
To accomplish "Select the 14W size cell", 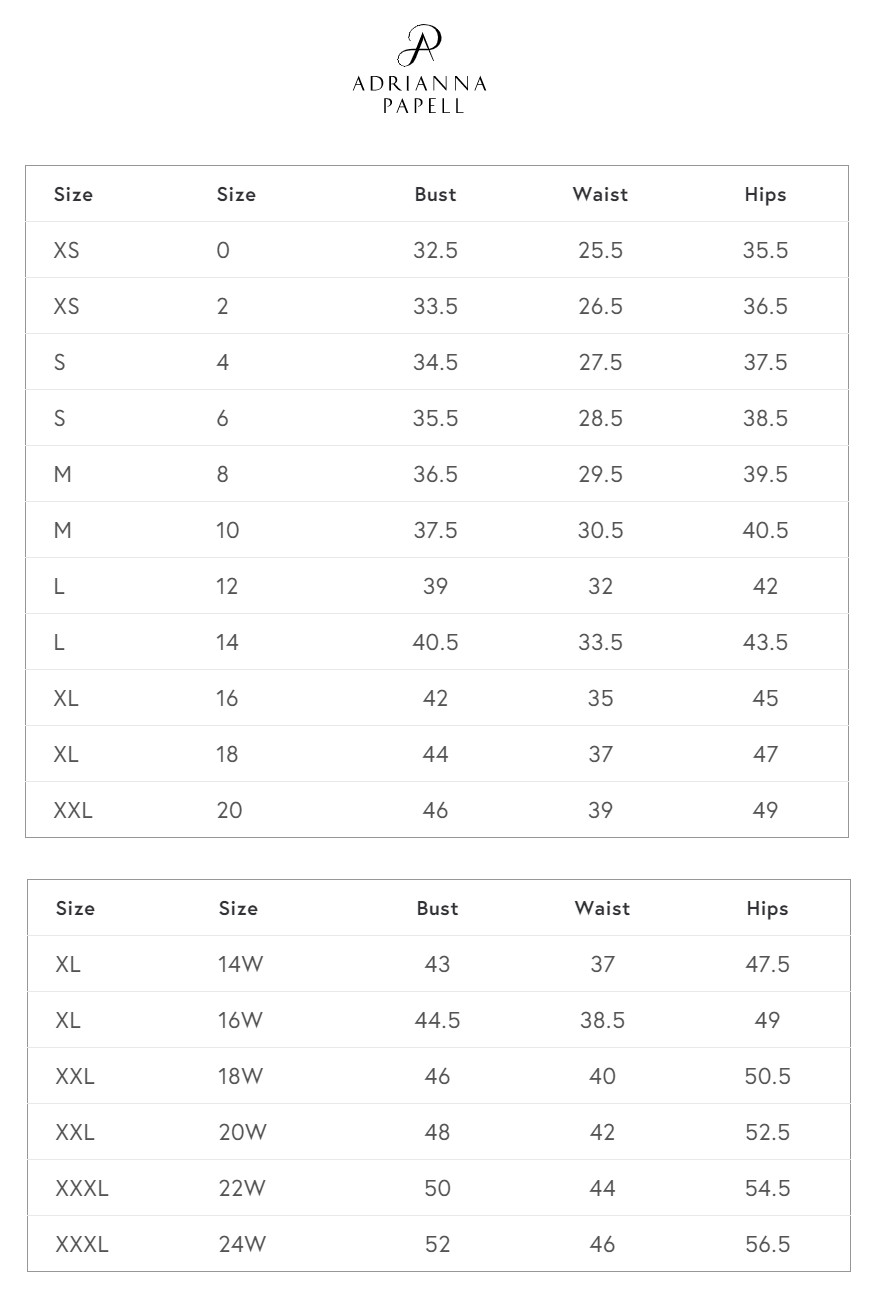I will 241,965.
